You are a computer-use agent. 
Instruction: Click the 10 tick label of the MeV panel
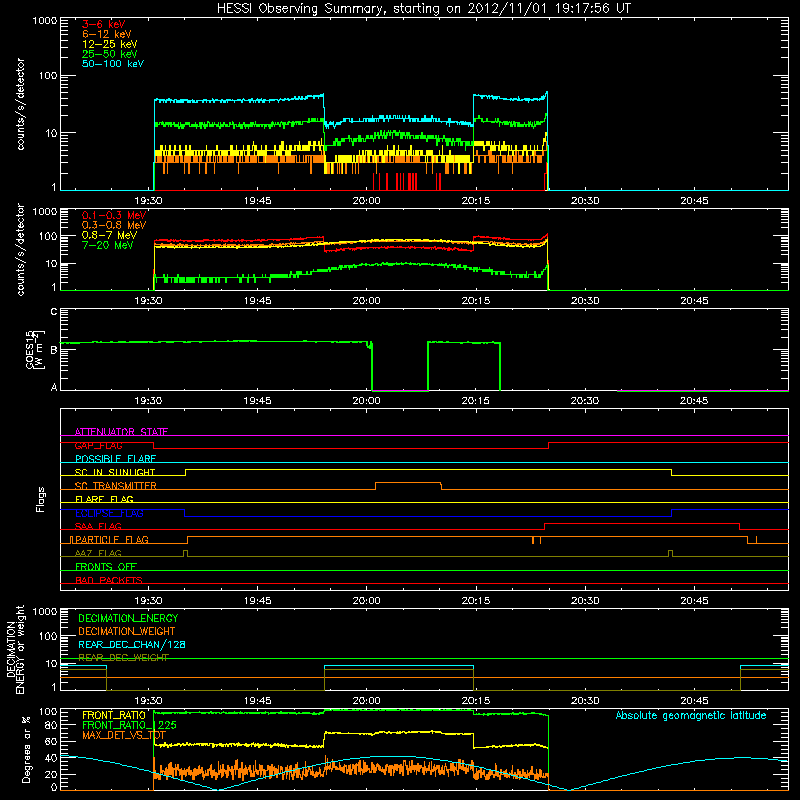pyautogui.click(x=51, y=264)
